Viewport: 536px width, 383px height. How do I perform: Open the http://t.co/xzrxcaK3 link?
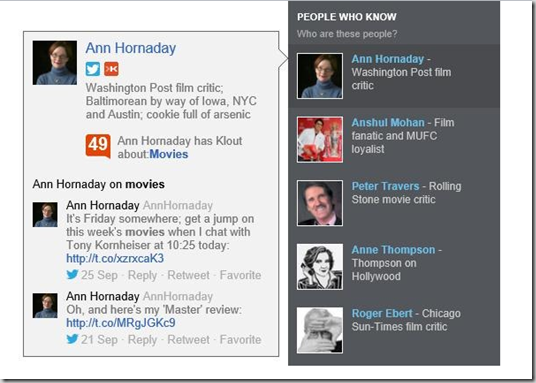[115, 258]
